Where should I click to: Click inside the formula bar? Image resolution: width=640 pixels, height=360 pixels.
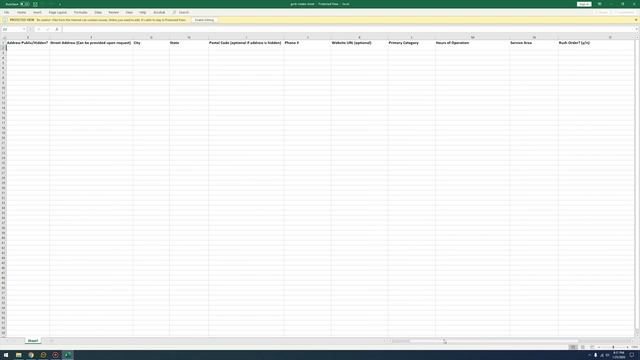(x=347, y=29)
